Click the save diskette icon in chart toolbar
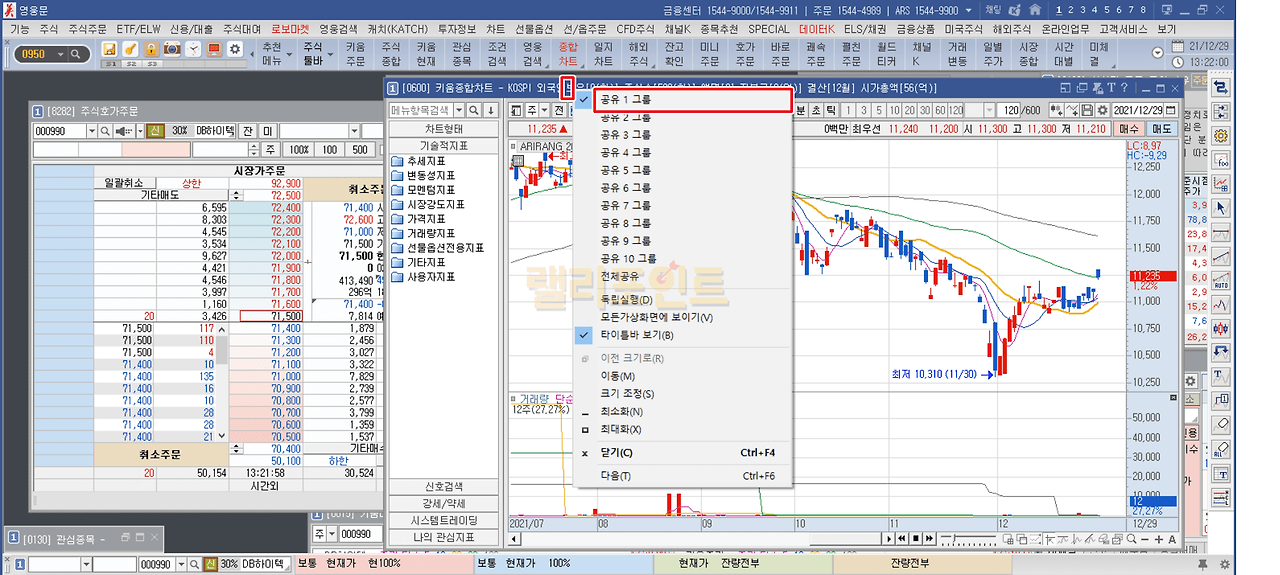The width and height of the screenshot is (1280, 575). 1087,110
